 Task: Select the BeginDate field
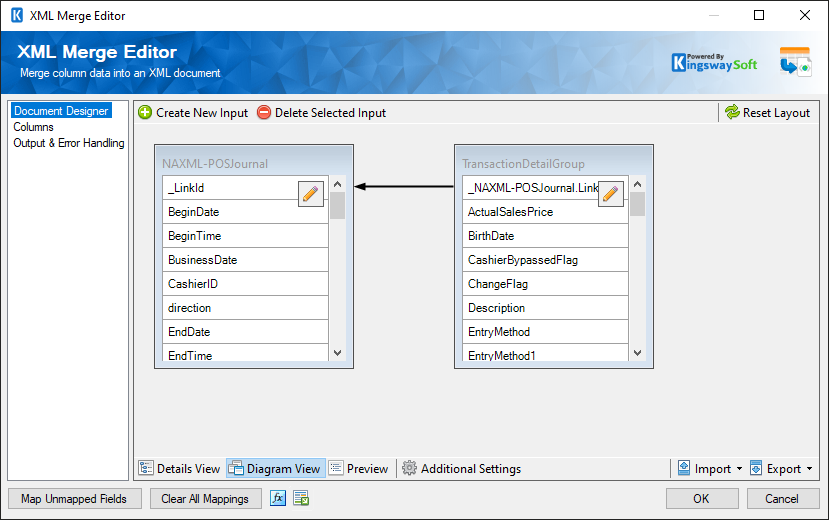point(245,212)
